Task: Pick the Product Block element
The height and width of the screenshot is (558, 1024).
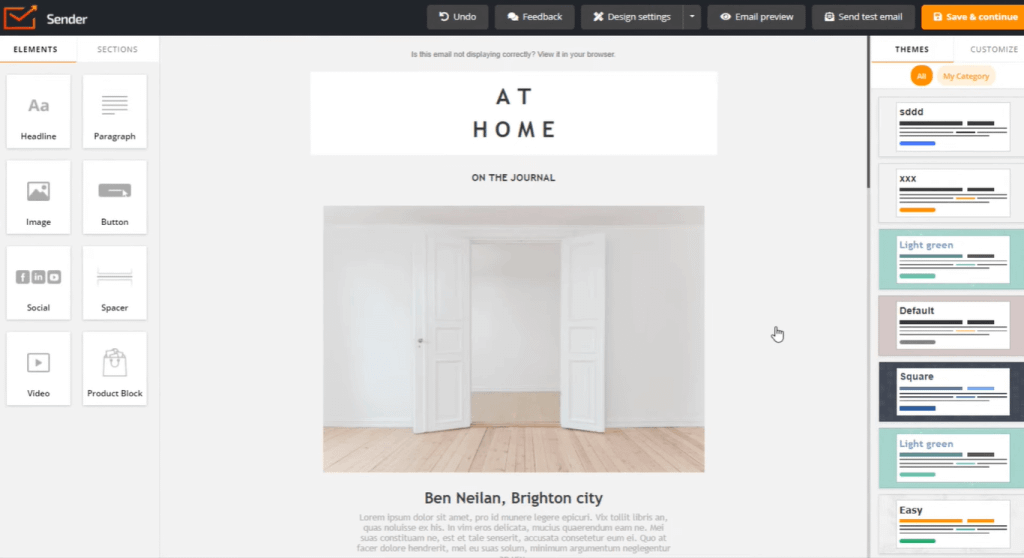Action: 114,369
